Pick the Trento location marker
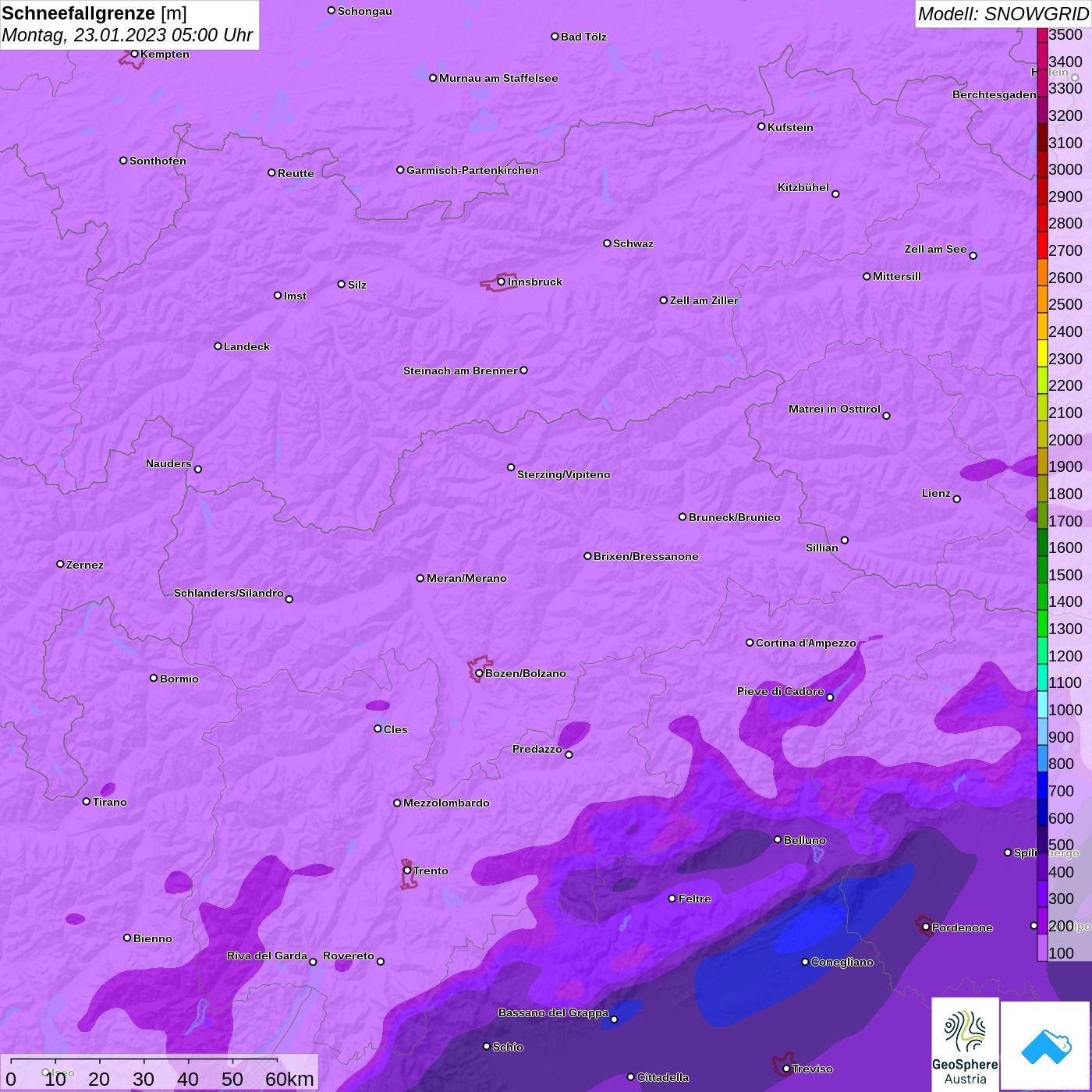 click(x=407, y=870)
